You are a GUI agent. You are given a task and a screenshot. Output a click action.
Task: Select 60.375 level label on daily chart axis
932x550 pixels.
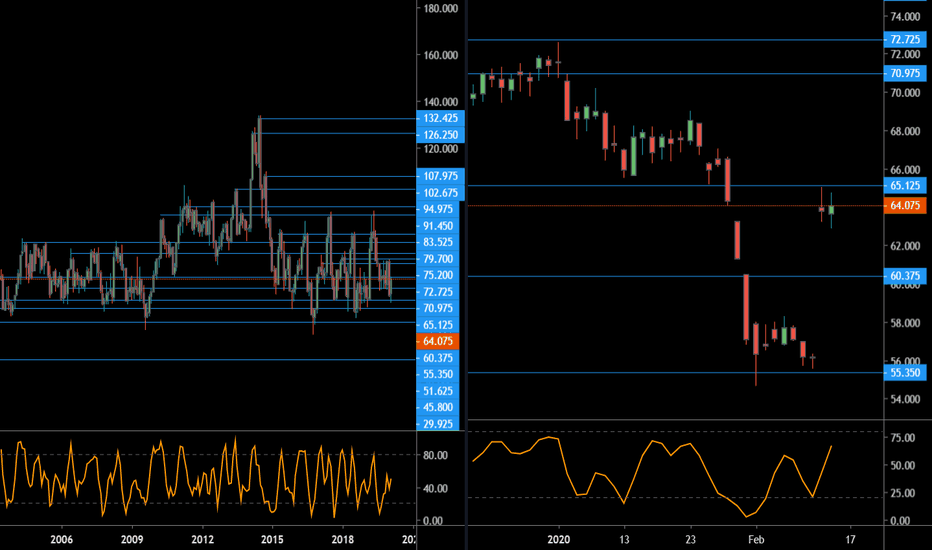(x=905, y=276)
